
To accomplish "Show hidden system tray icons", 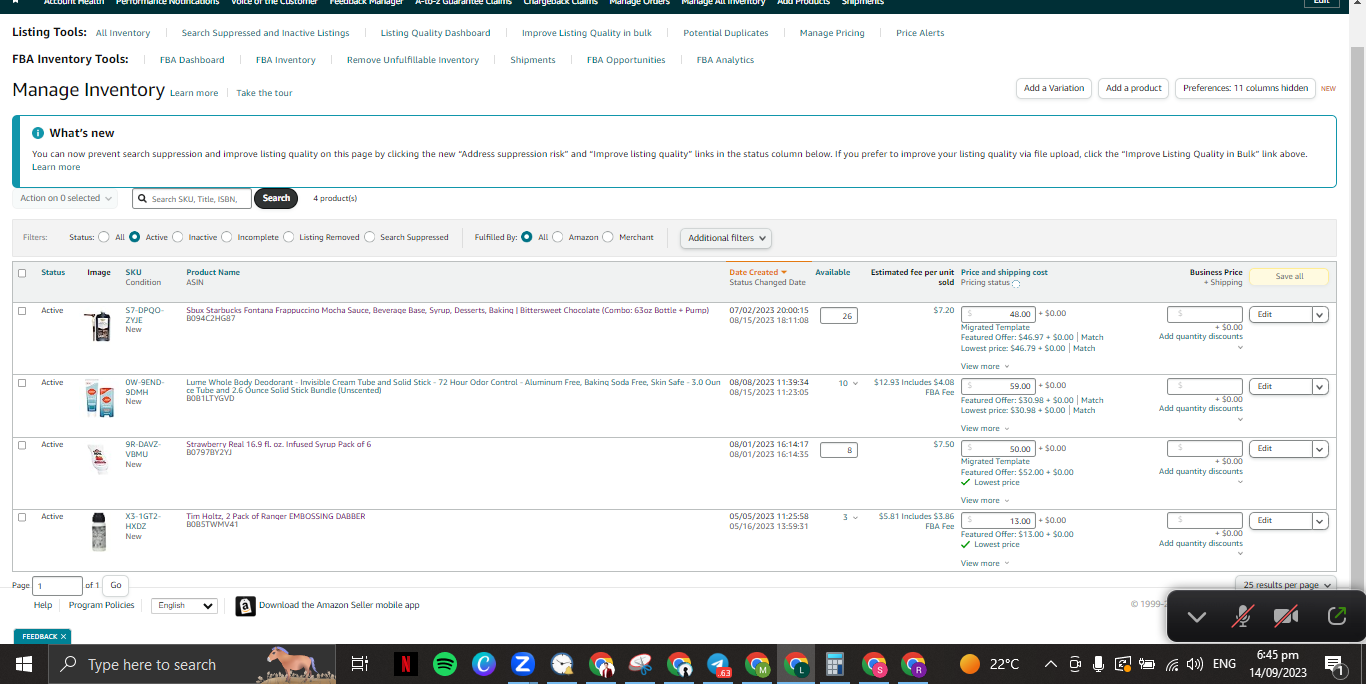I will click(1050, 664).
